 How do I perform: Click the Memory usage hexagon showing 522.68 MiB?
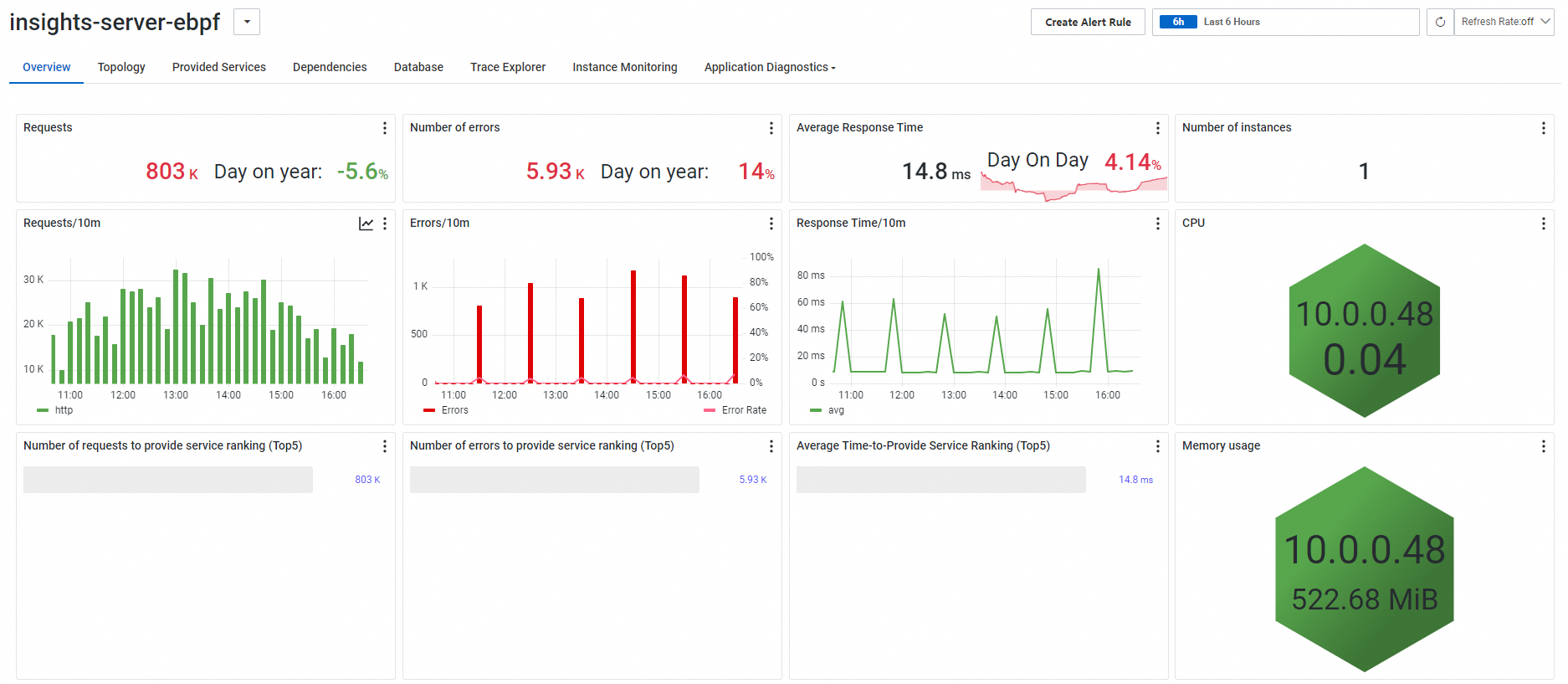(x=1365, y=569)
